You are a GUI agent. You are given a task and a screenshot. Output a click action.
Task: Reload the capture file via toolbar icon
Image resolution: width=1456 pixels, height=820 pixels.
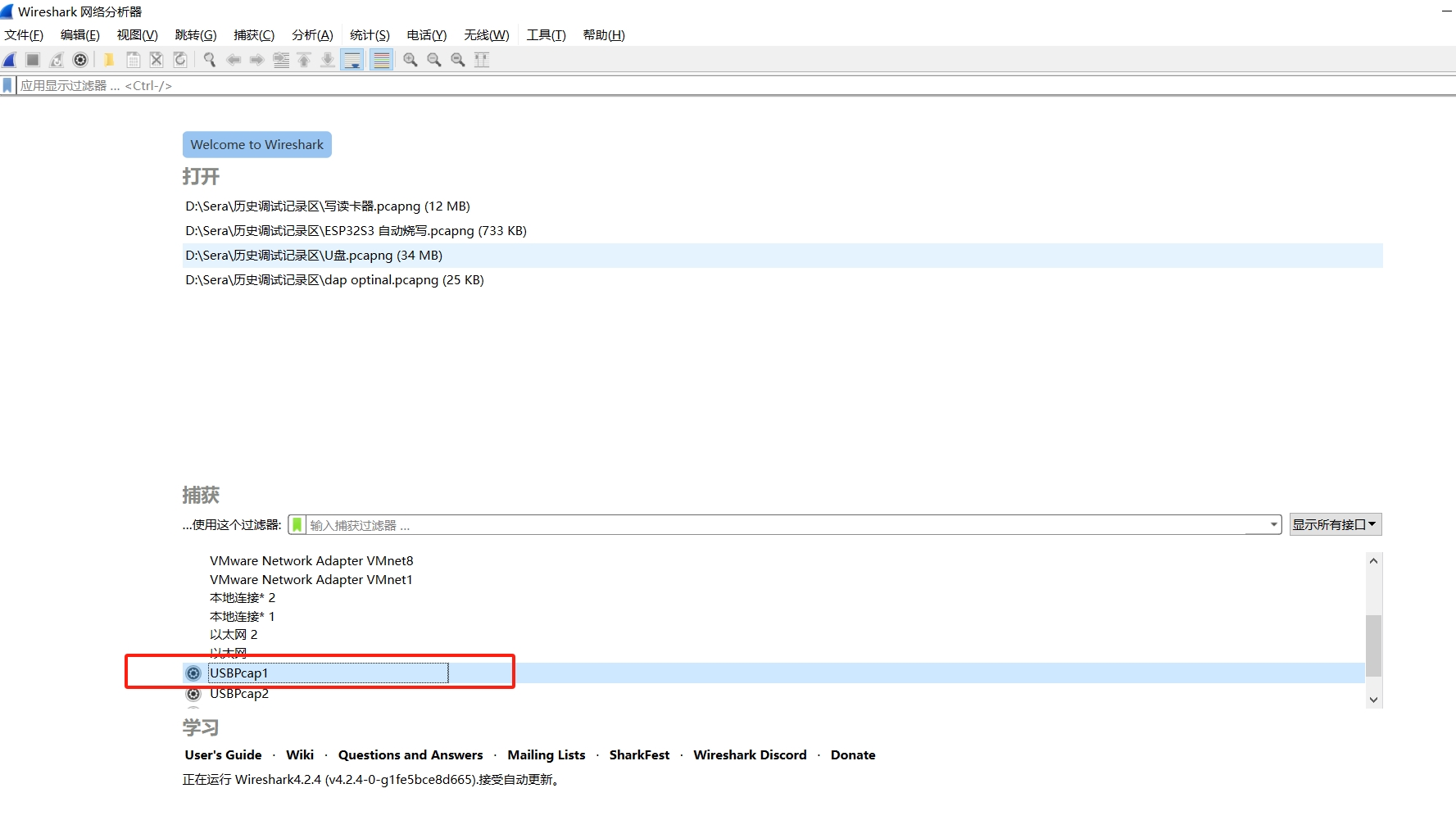click(180, 60)
